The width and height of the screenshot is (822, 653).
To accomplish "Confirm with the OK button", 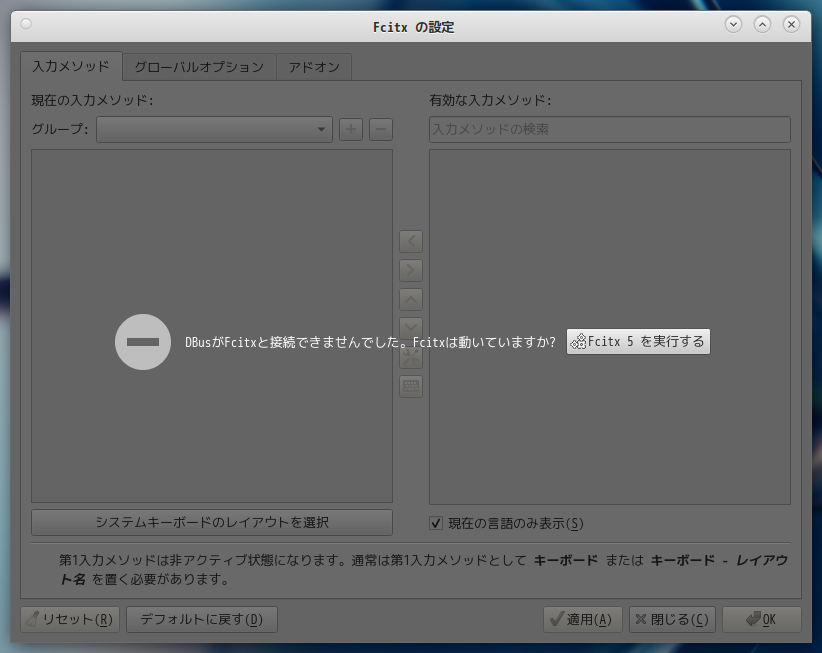I will point(762,619).
